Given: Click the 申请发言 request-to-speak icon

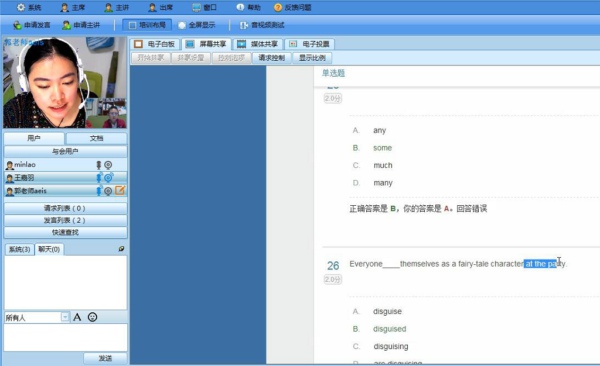Looking at the screenshot, I should [17, 25].
